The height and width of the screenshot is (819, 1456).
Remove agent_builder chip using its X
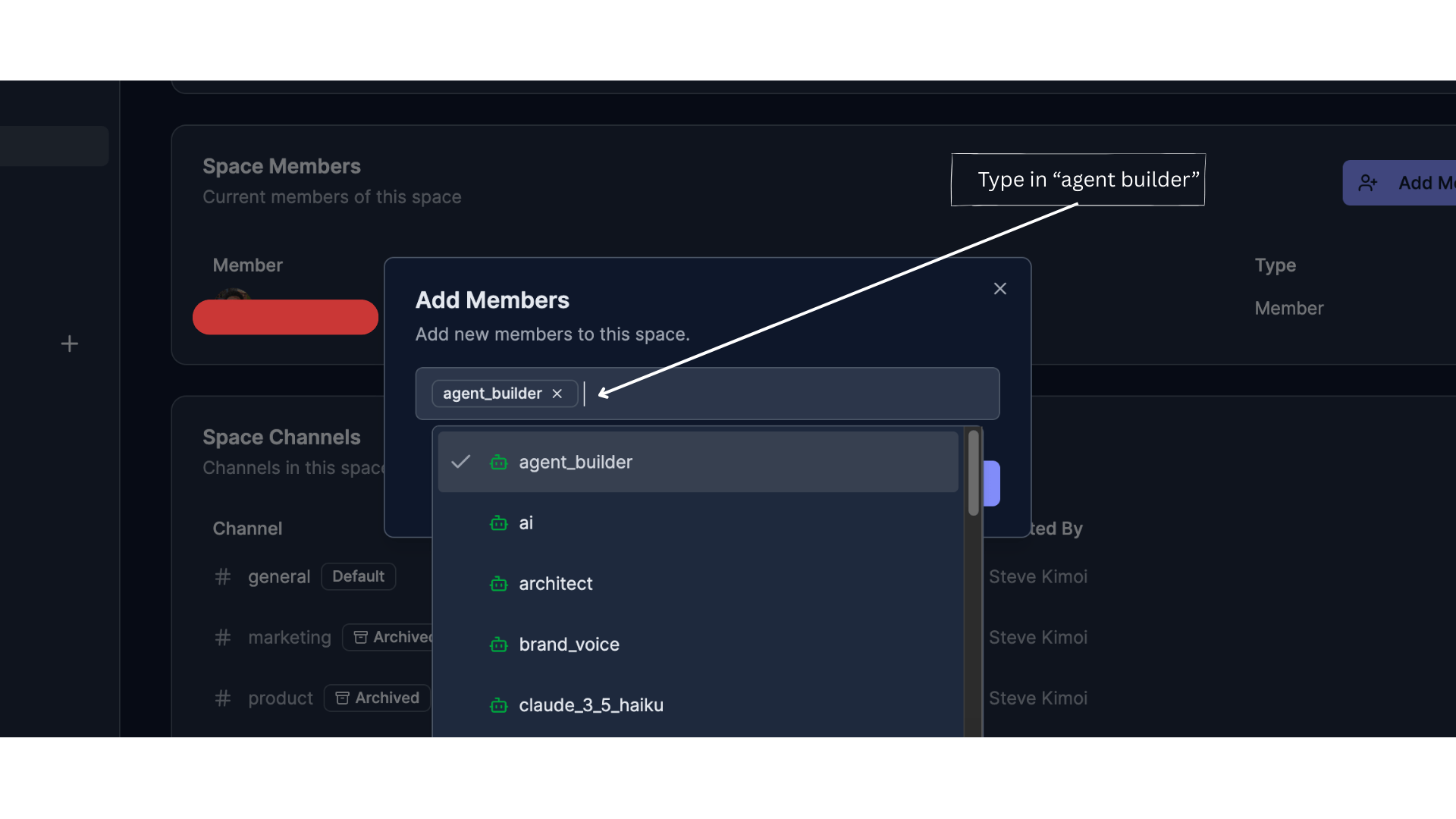(557, 393)
